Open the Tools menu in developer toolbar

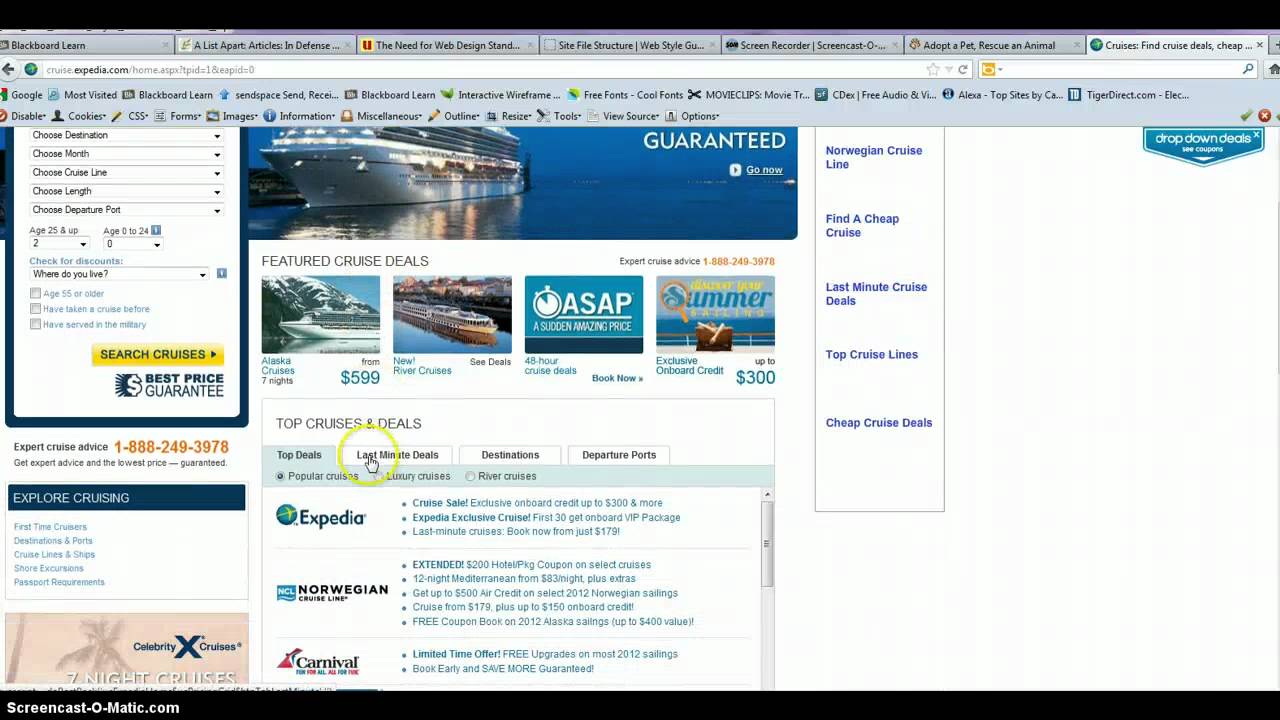coord(561,116)
